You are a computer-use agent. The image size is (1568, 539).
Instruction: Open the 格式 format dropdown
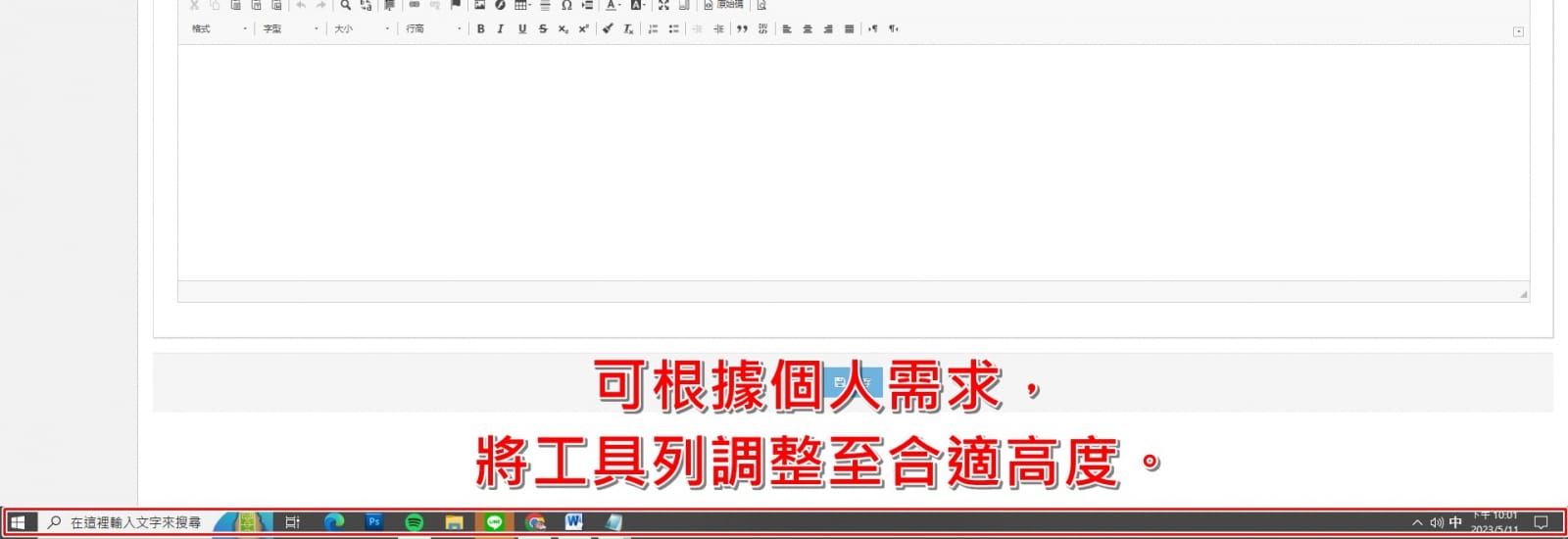220,29
